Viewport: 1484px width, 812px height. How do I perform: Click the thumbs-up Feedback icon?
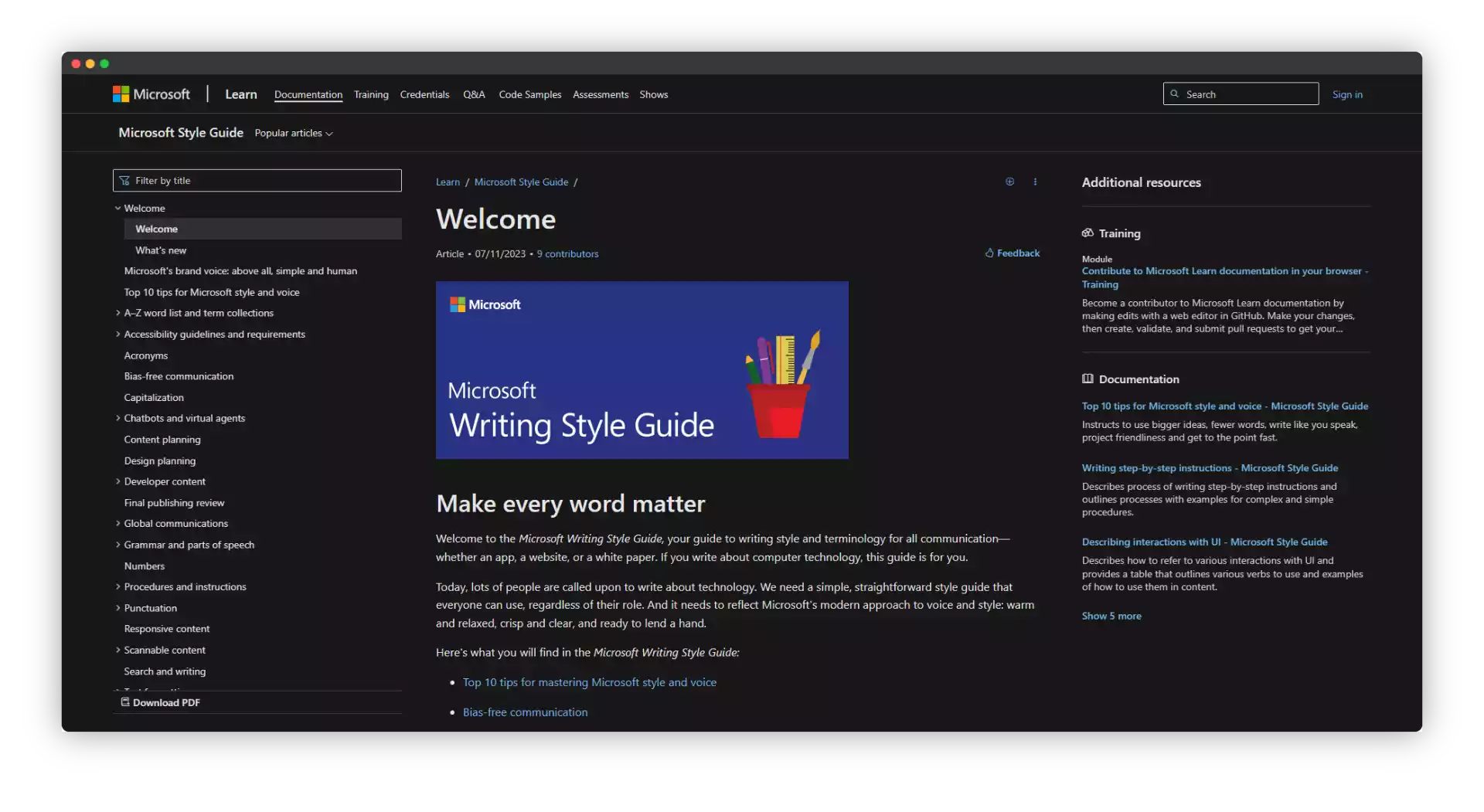(x=990, y=253)
